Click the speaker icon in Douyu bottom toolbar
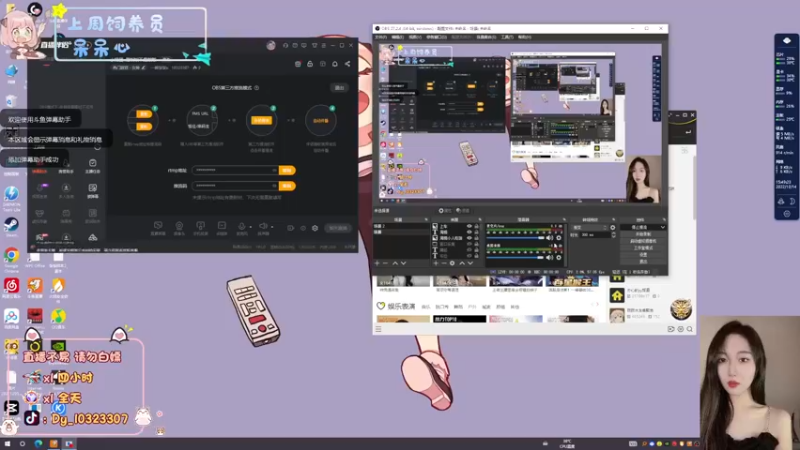Screen dimensions: 800x450 263,226
